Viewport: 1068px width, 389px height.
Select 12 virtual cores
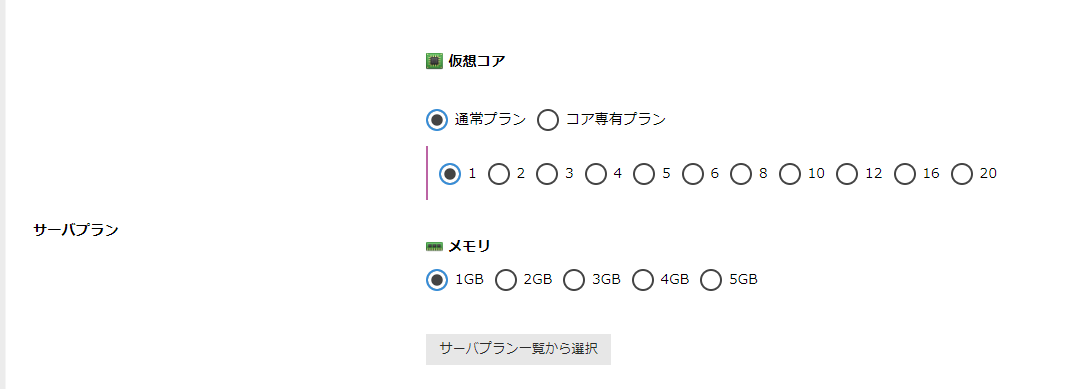click(847, 174)
